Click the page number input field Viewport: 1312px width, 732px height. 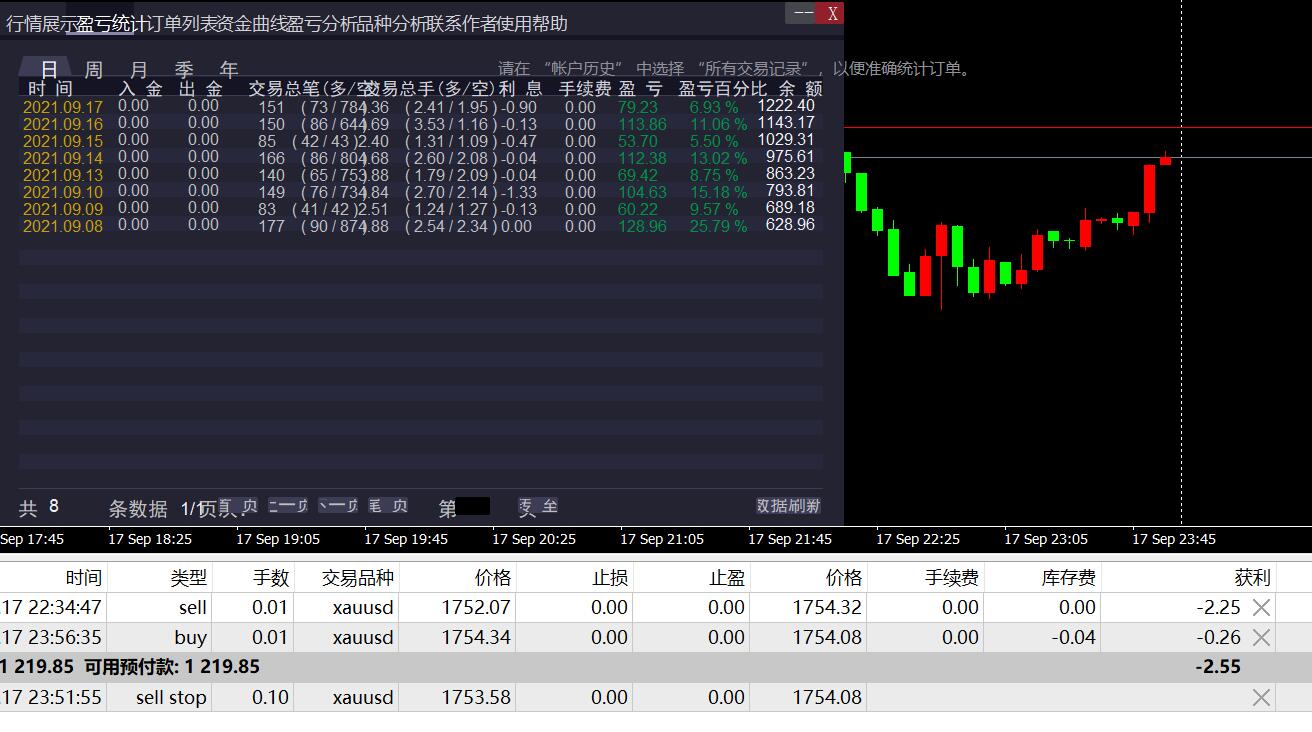(x=473, y=506)
